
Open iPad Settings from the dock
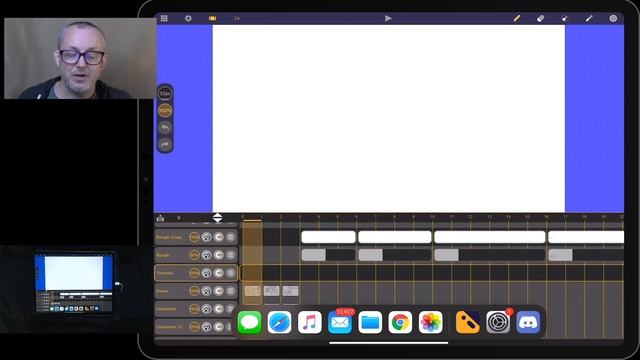click(498, 322)
